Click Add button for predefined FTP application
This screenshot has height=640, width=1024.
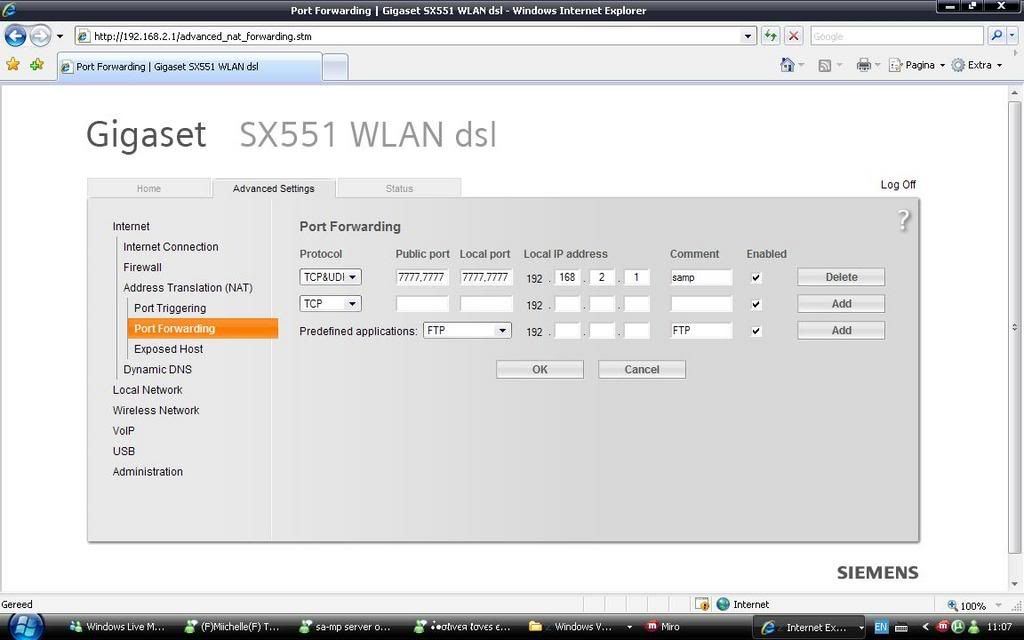[x=841, y=330]
